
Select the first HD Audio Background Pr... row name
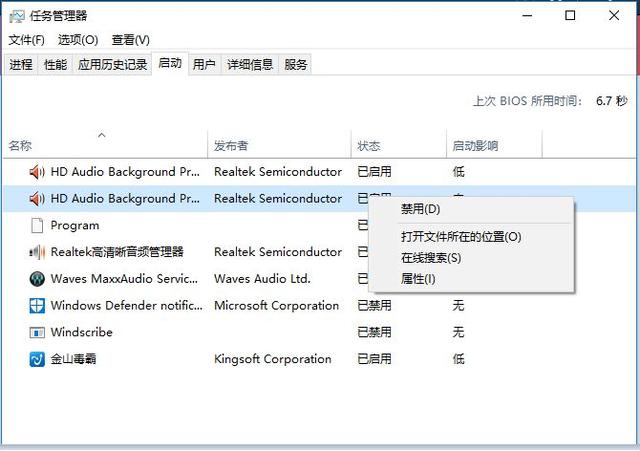[x=125, y=172]
